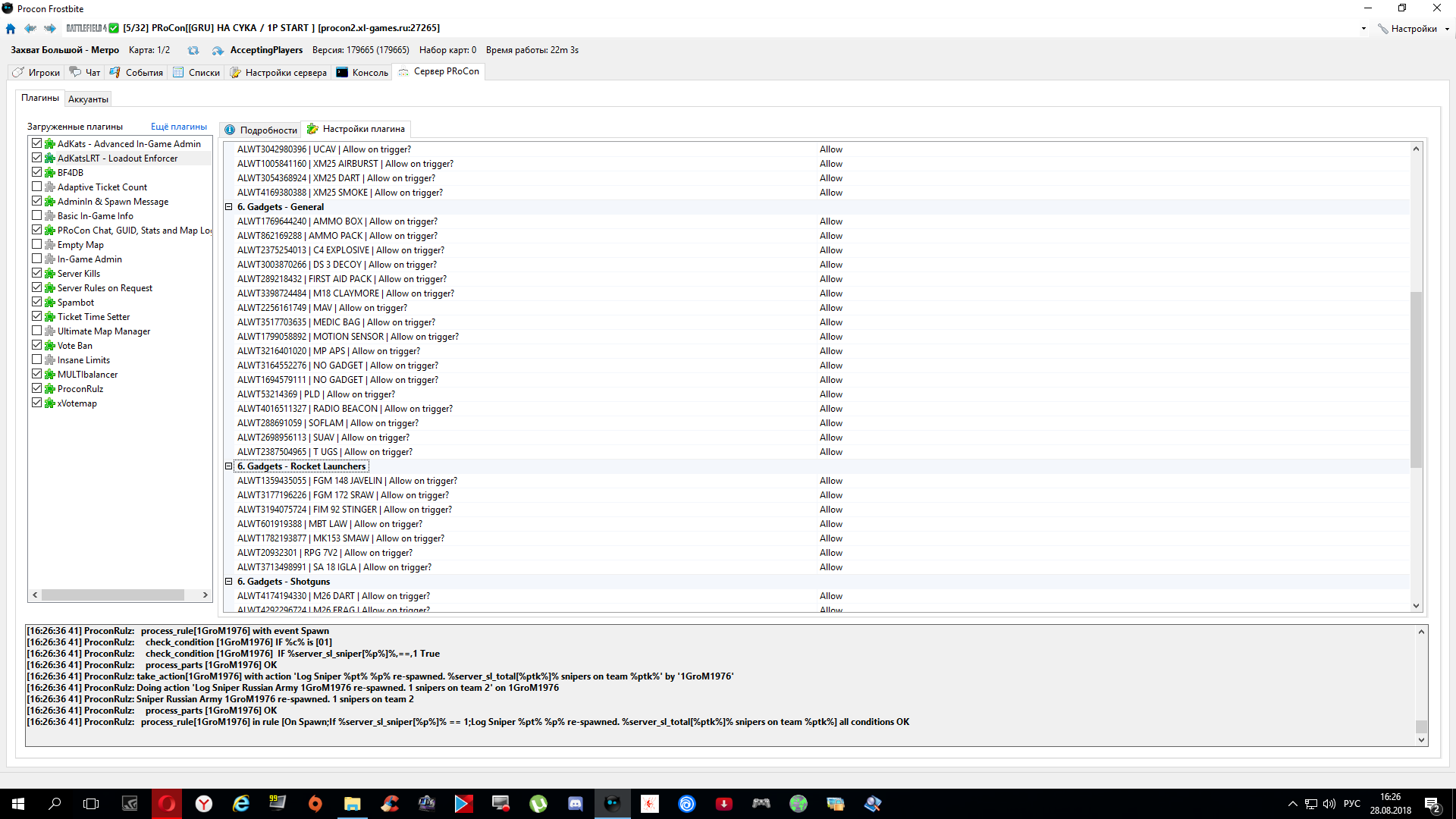Open the notification center icon
This screenshot has width=1456, height=819.
click(1432, 805)
